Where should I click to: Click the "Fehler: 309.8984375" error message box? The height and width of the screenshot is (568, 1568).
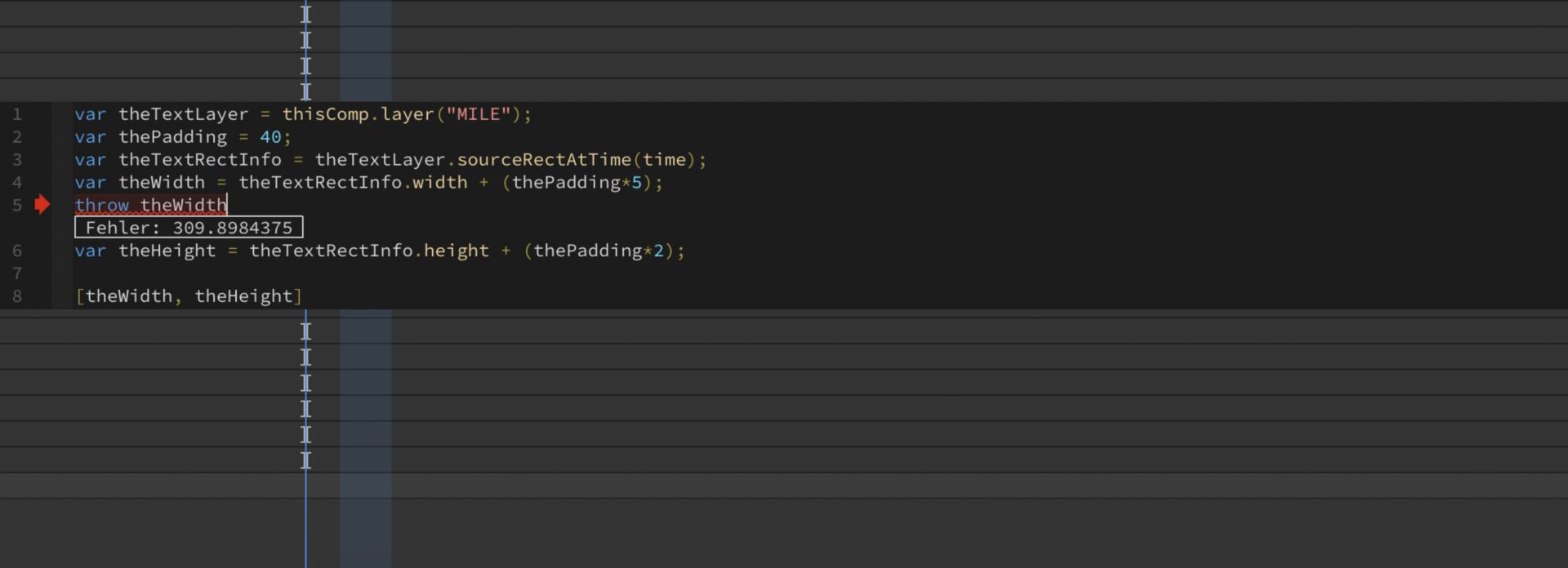[189, 227]
